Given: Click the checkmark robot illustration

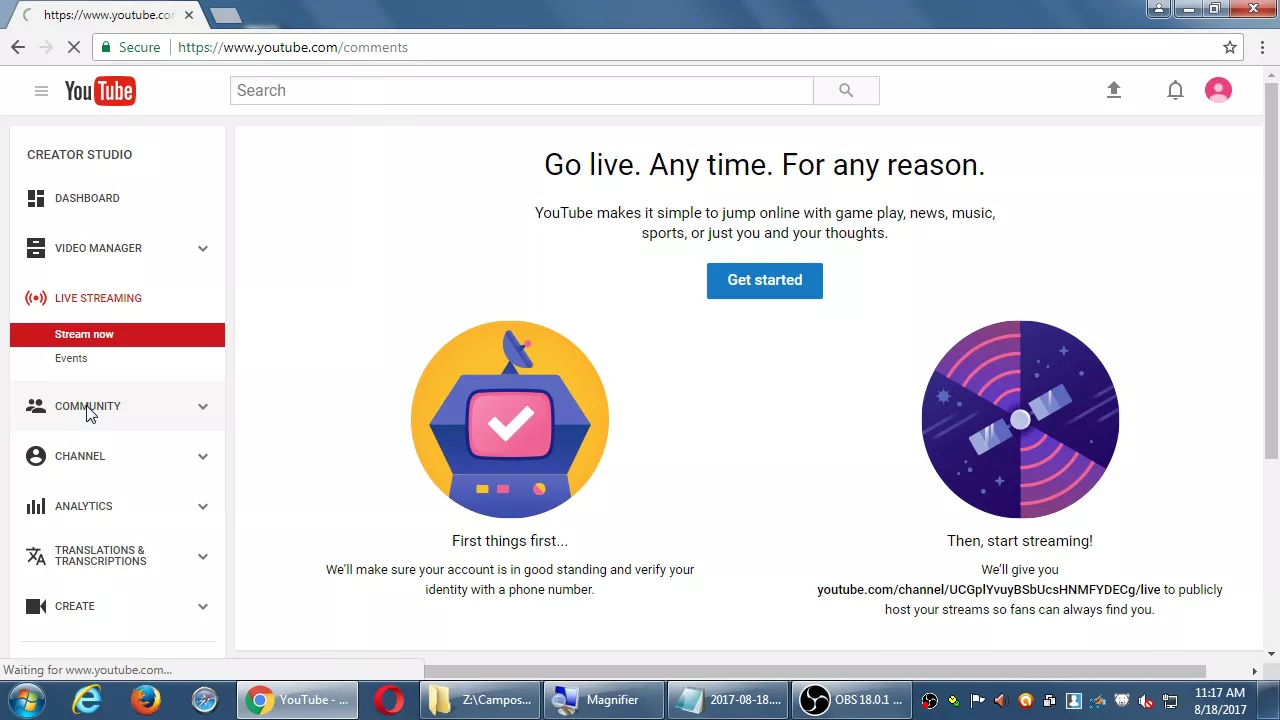Looking at the screenshot, I should (x=510, y=419).
